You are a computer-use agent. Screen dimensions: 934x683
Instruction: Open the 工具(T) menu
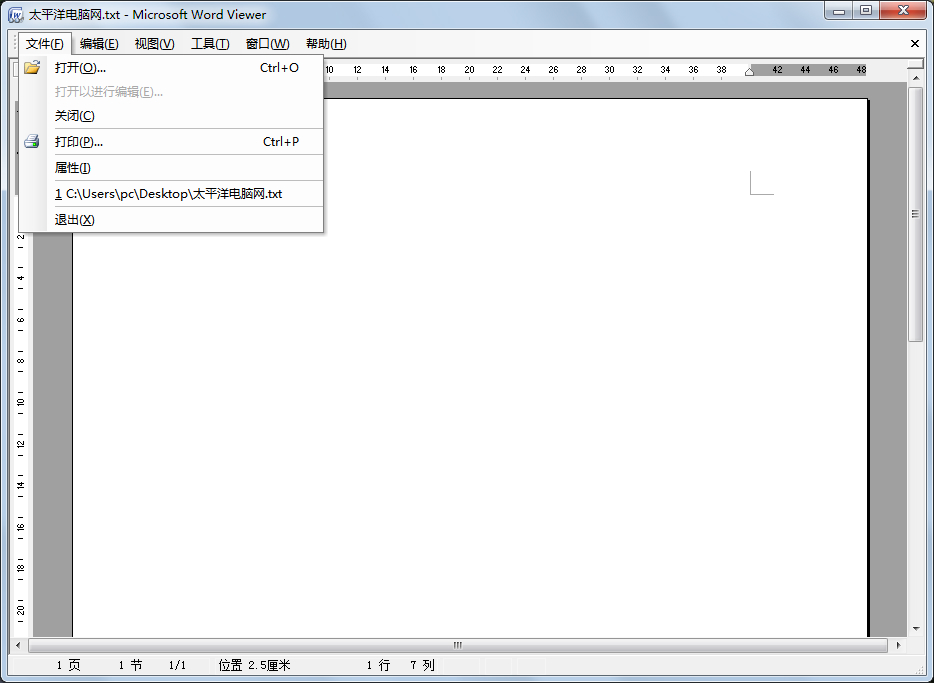tap(210, 43)
